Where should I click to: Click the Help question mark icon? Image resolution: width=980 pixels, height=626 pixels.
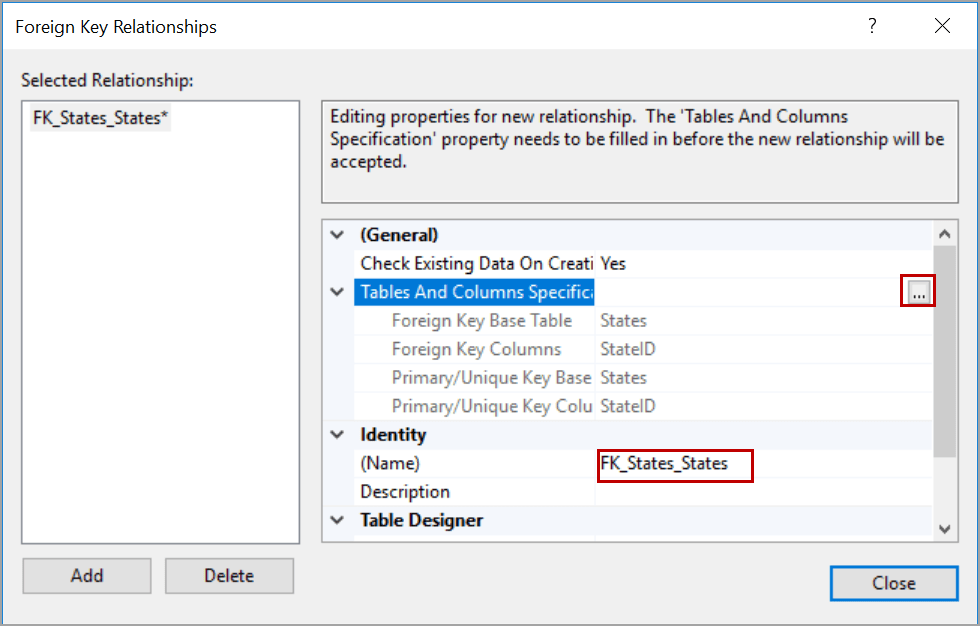[871, 27]
